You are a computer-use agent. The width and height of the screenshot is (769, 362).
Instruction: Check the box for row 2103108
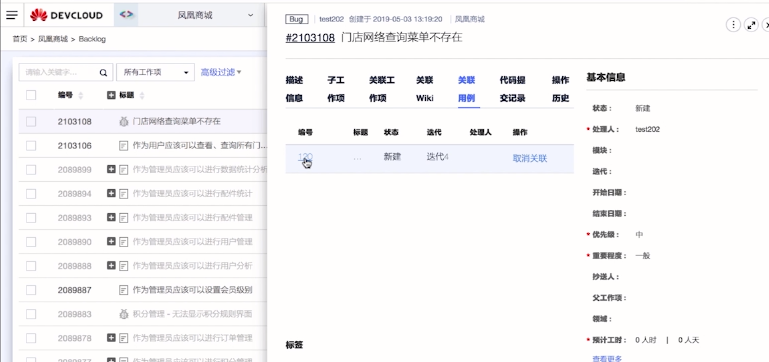tap(31, 121)
